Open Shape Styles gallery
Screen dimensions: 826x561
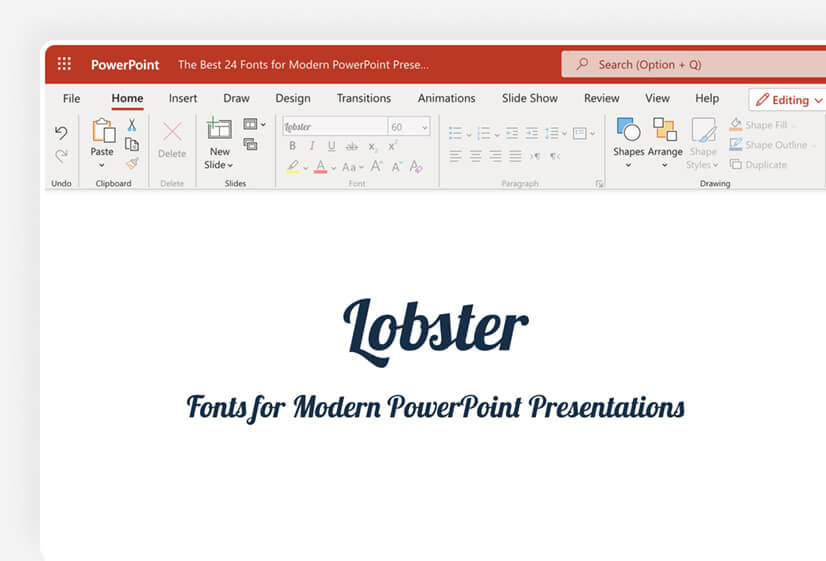[703, 143]
